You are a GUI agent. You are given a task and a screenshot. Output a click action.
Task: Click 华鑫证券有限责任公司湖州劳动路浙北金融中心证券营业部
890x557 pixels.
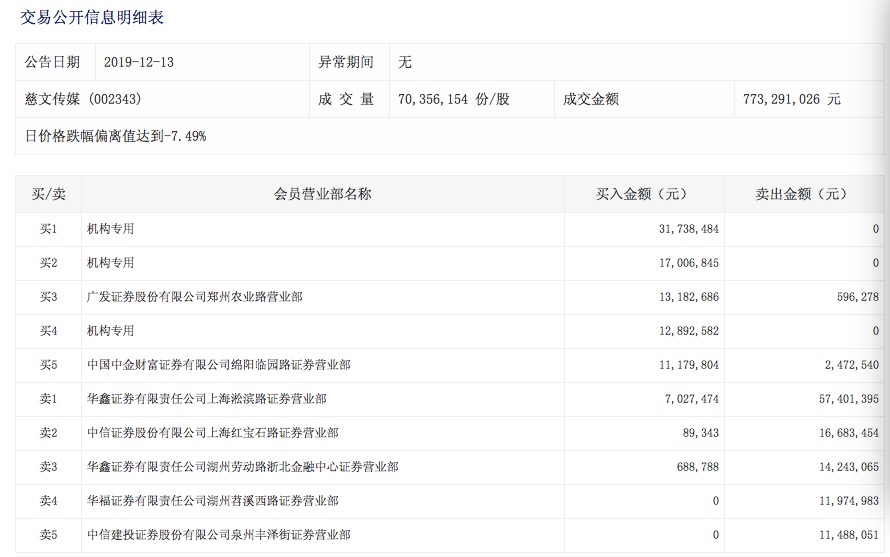point(242,467)
